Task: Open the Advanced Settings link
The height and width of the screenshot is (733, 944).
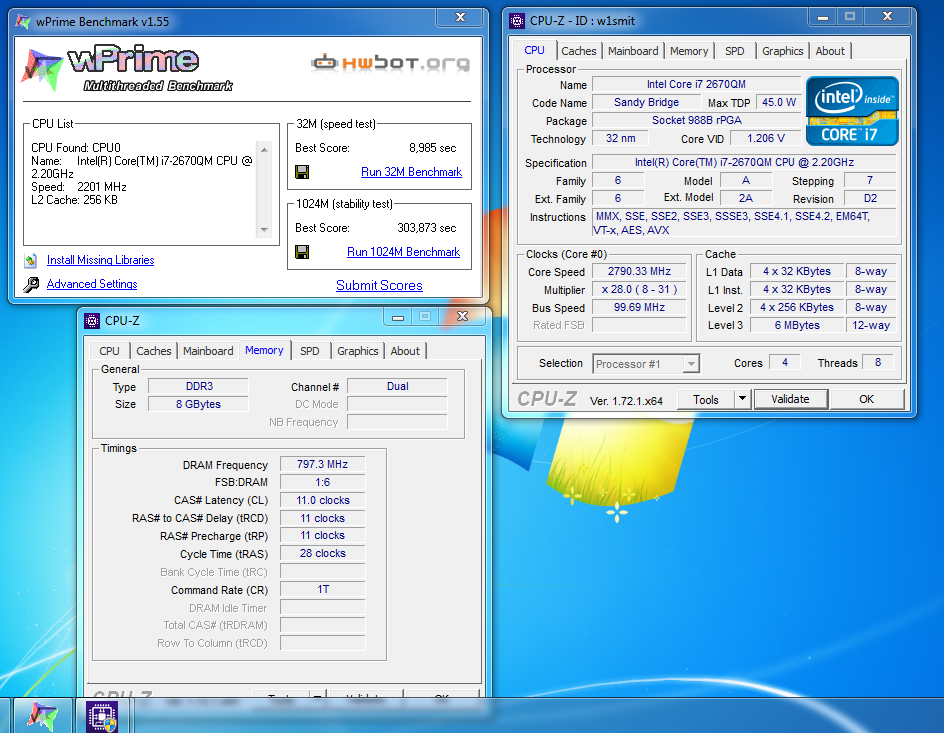Action: coord(92,284)
